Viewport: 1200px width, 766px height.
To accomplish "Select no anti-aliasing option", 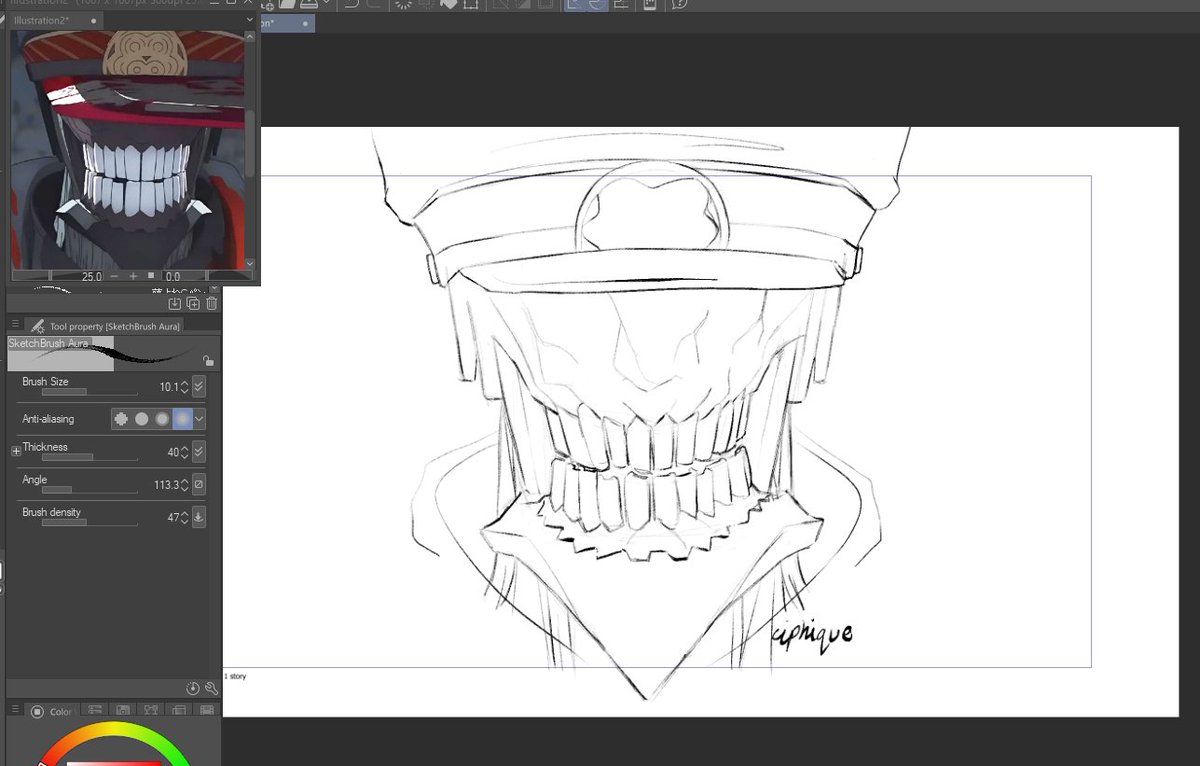I will [x=122, y=419].
